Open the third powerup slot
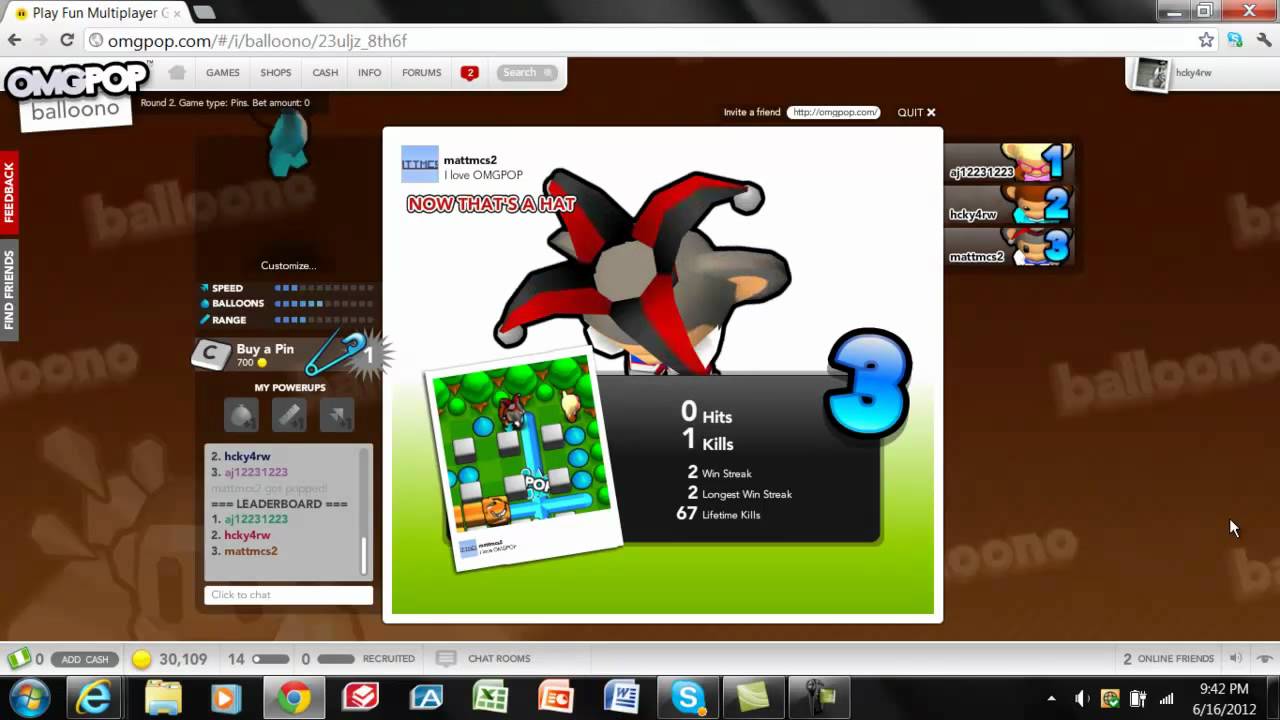 [x=337, y=415]
